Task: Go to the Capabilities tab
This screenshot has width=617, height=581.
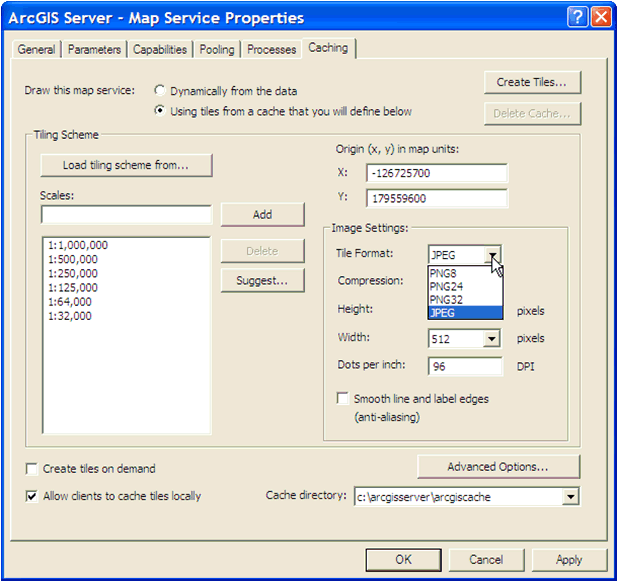Action: [160, 50]
